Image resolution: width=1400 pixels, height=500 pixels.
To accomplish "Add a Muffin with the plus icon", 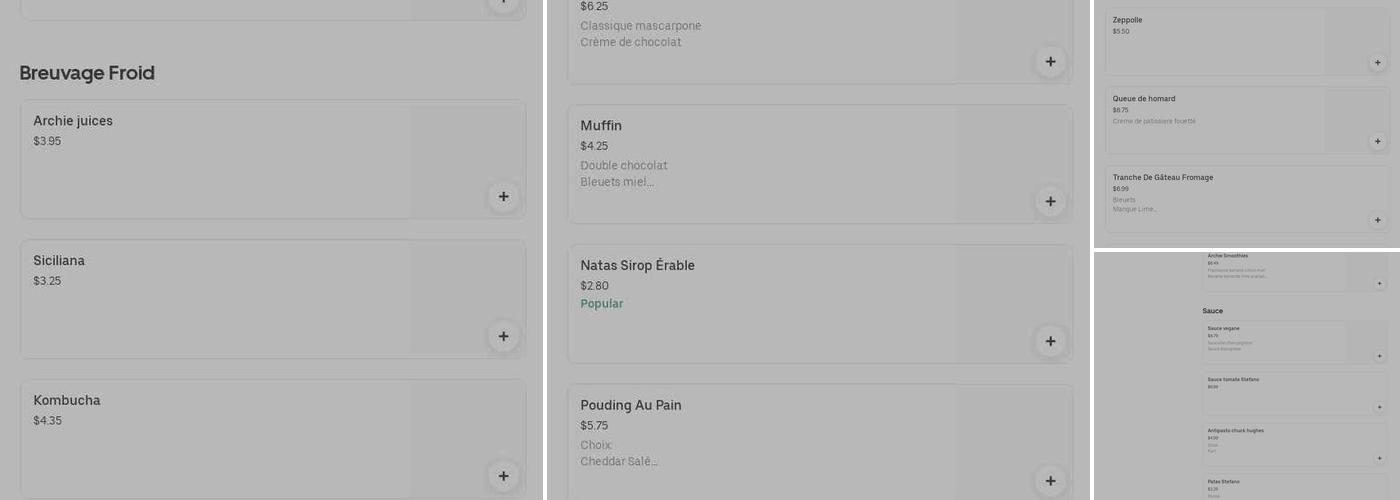I will pos(1050,202).
